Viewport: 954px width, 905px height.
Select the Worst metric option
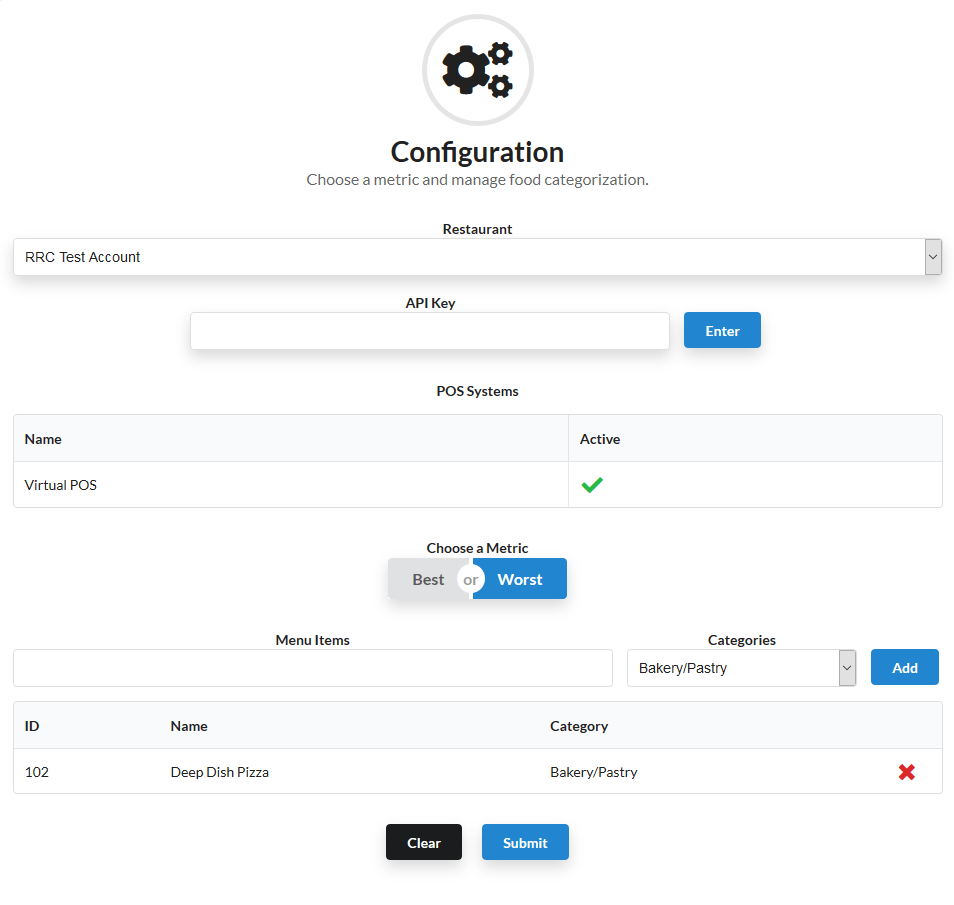point(520,579)
